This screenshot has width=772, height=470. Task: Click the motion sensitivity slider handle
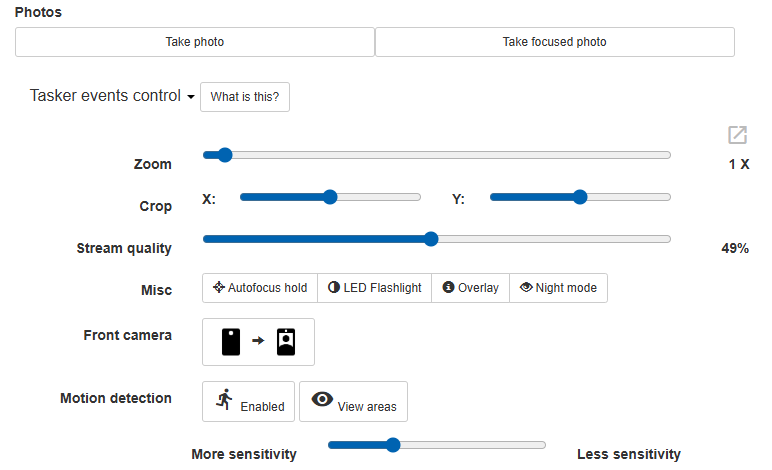[392, 445]
